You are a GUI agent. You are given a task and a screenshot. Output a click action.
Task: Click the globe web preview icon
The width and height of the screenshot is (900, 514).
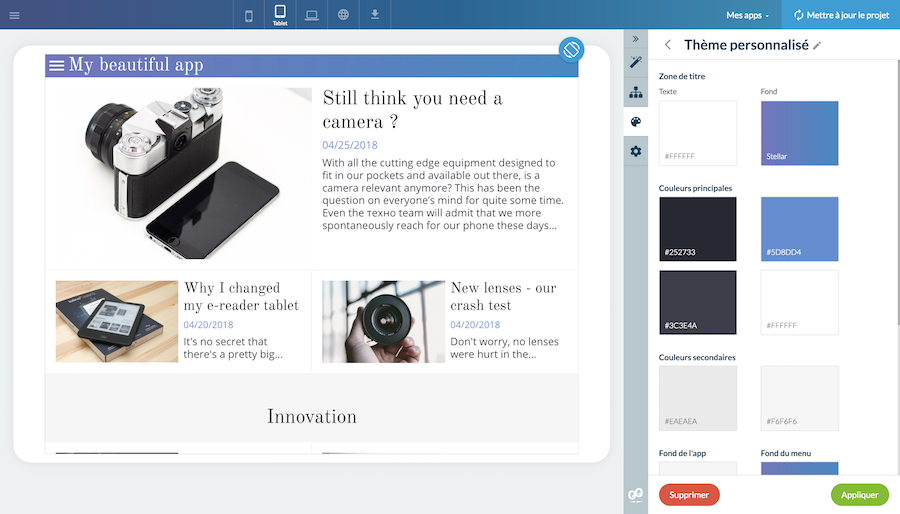(x=343, y=15)
